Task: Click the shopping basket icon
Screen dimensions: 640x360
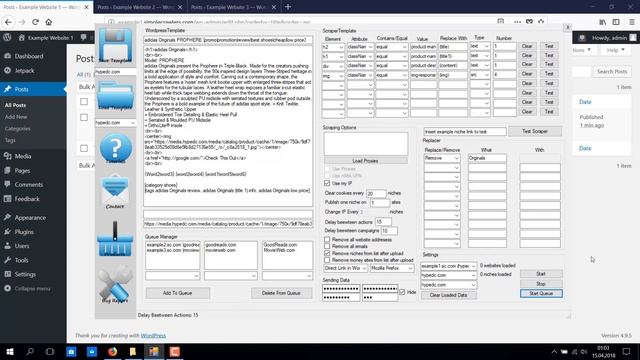Action: click(115, 239)
